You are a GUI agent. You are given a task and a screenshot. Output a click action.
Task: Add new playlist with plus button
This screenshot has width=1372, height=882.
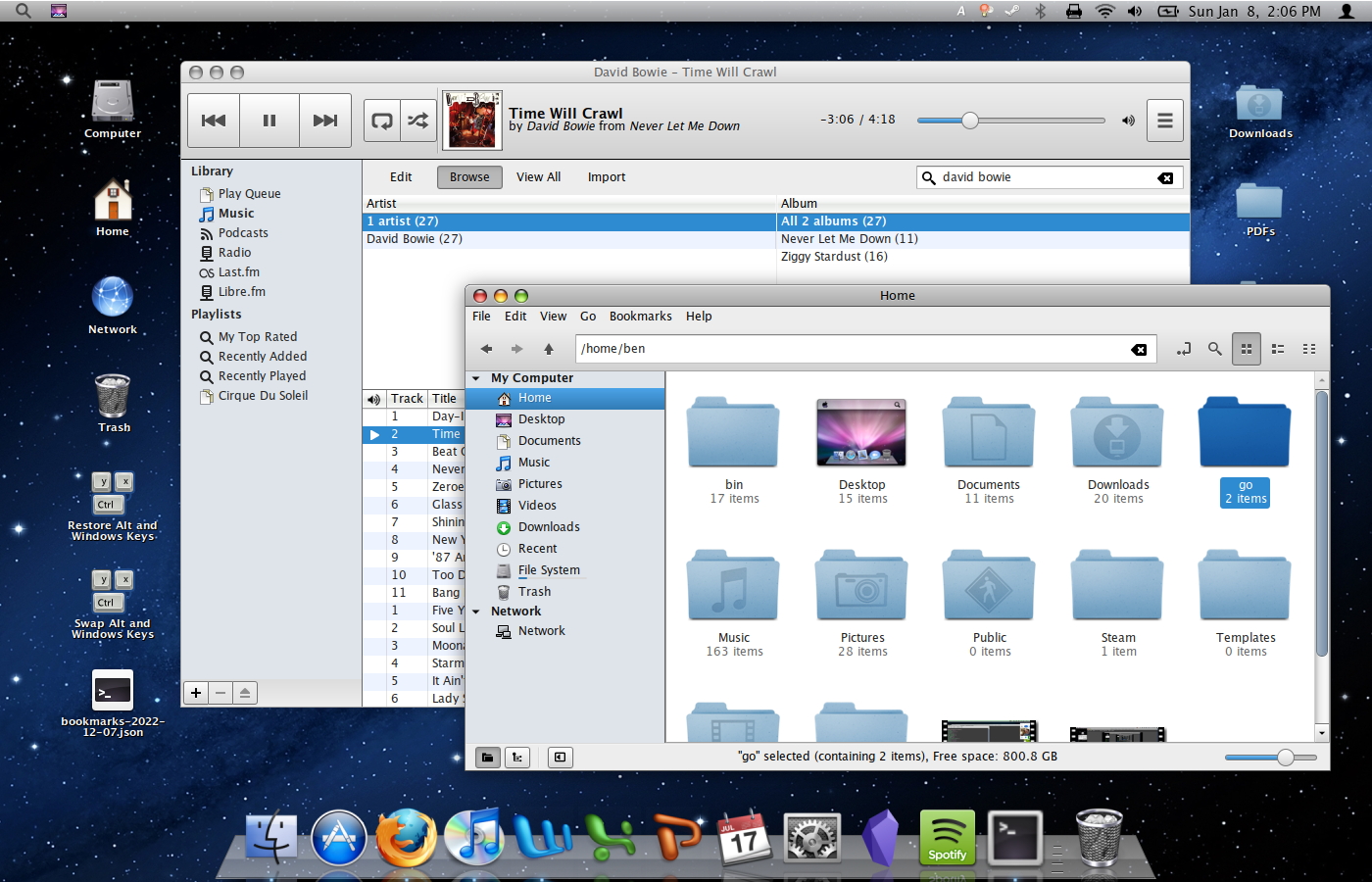(x=196, y=693)
